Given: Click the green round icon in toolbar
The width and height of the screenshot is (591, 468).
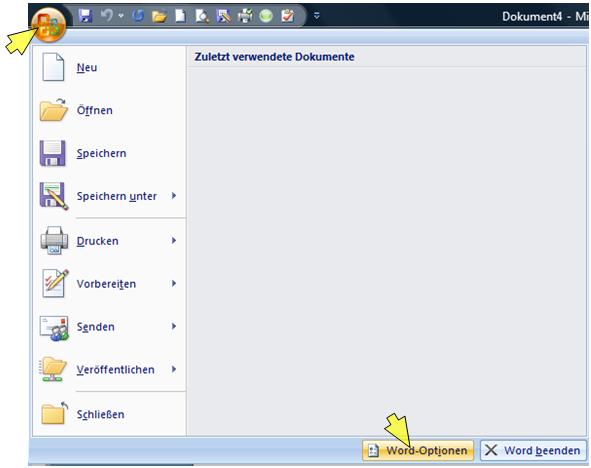Looking at the screenshot, I should tap(266, 16).
